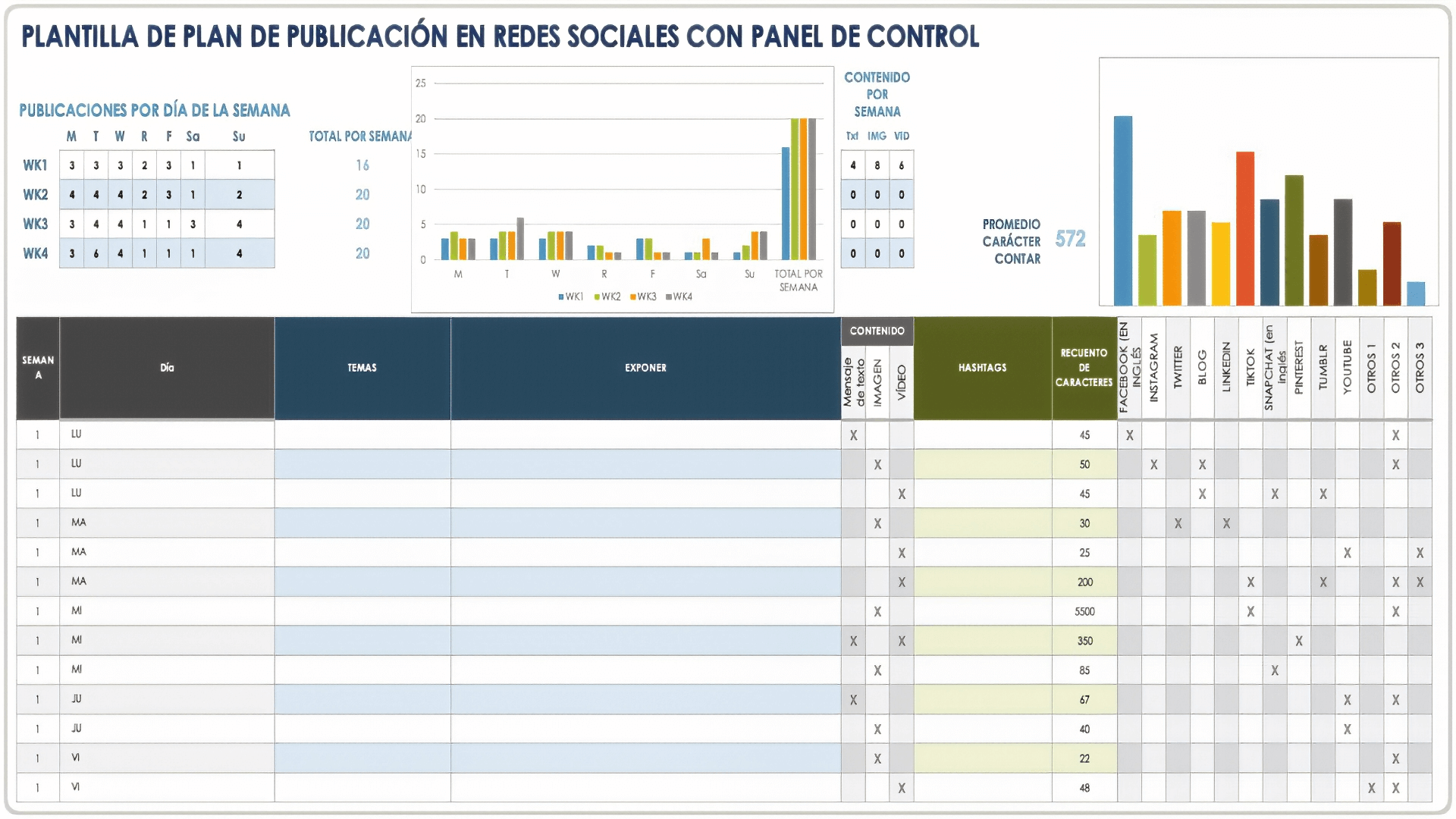Select the WK3 row label in weekly table
Viewport: 1456px width, 819px height.
(35, 224)
